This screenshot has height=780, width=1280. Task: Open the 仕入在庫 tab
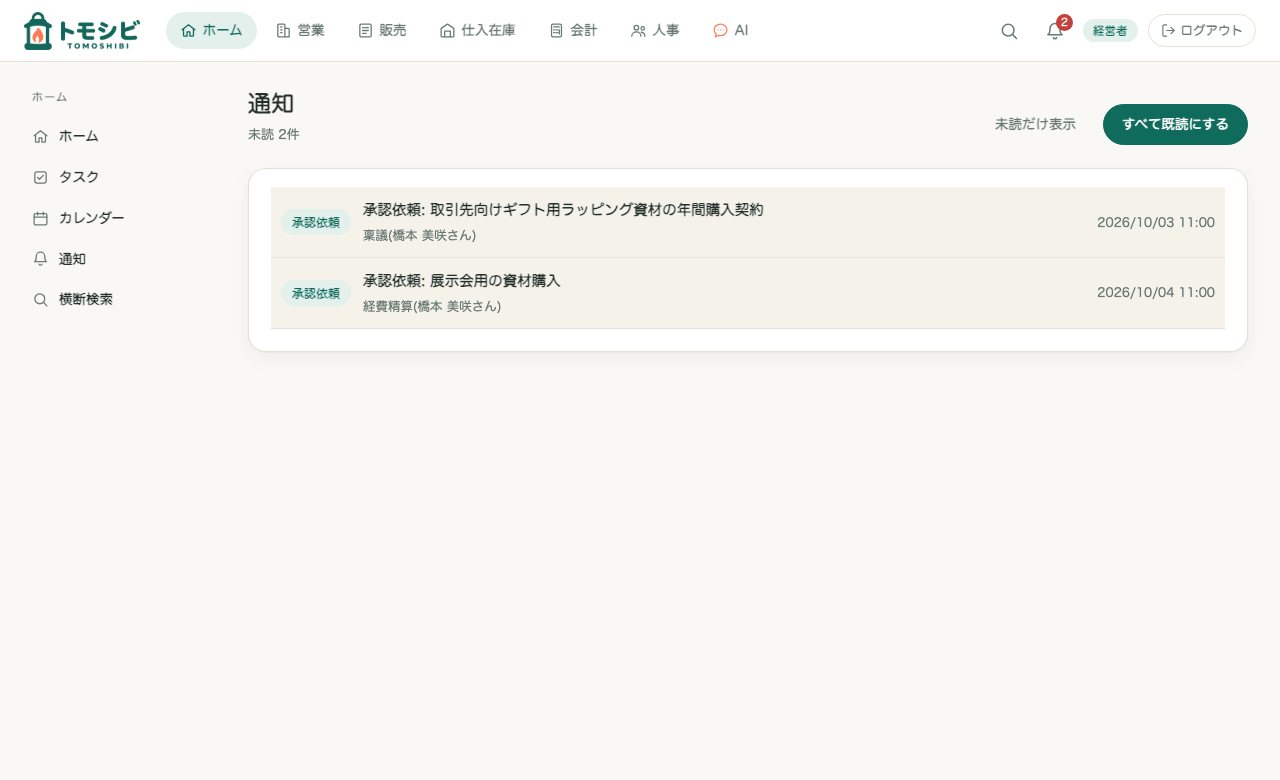[x=478, y=31]
